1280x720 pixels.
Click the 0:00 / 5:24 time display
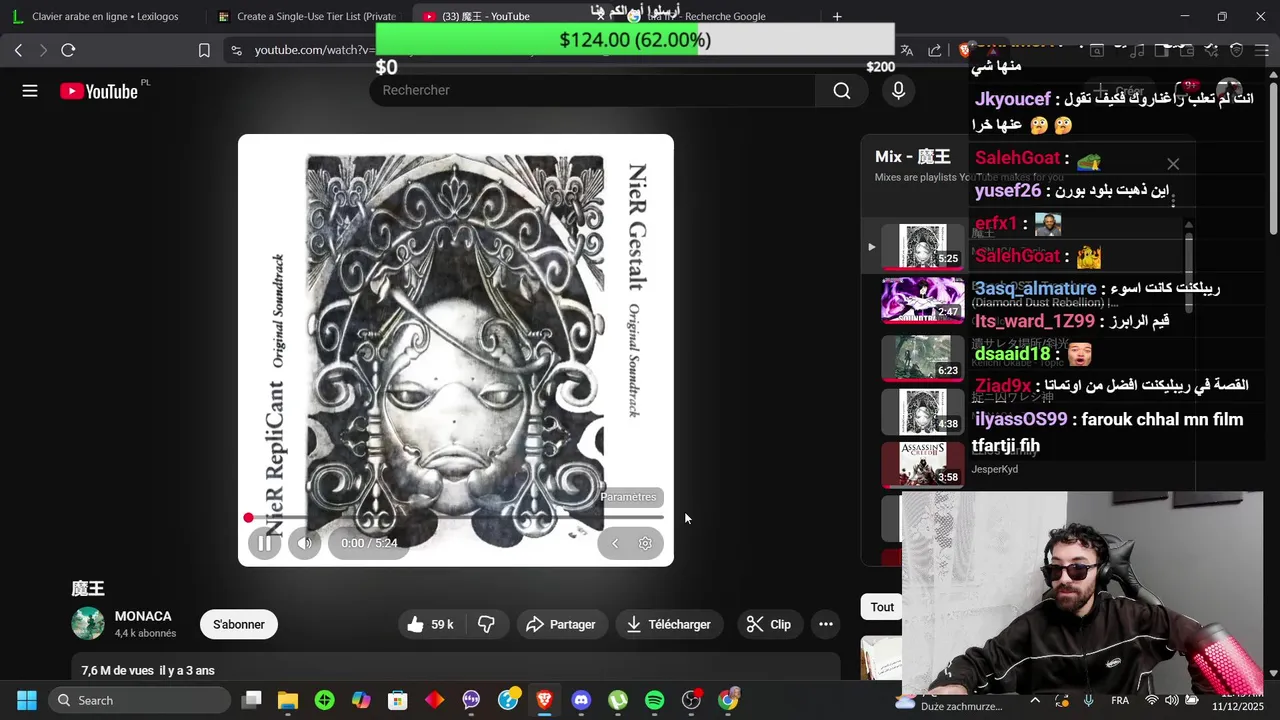pyautogui.click(x=369, y=543)
